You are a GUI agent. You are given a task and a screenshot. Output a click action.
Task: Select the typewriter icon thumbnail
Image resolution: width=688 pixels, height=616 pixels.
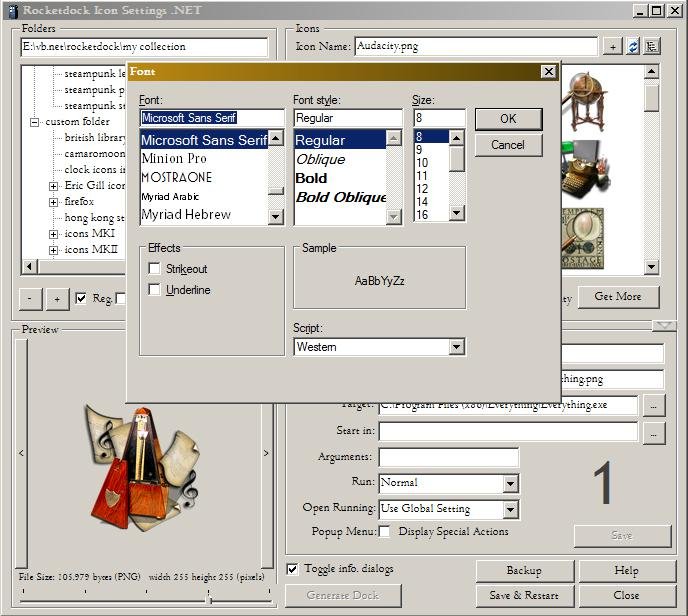[x=586, y=170]
